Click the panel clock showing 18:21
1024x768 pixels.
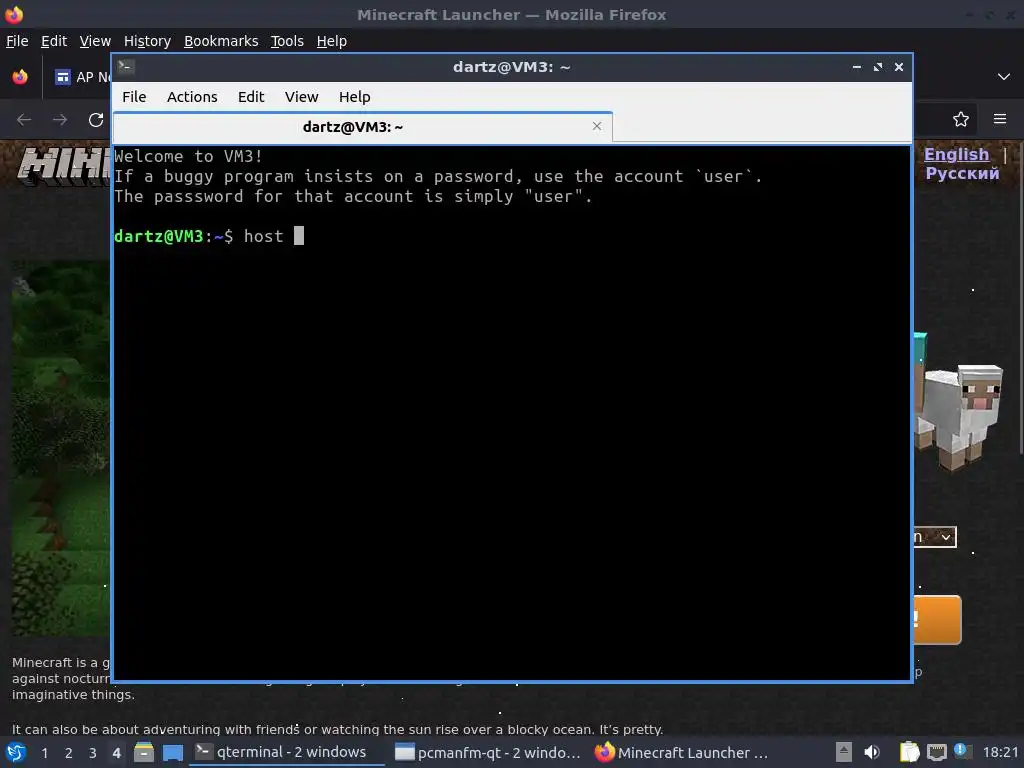pyautogui.click(x=1000, y=752)
